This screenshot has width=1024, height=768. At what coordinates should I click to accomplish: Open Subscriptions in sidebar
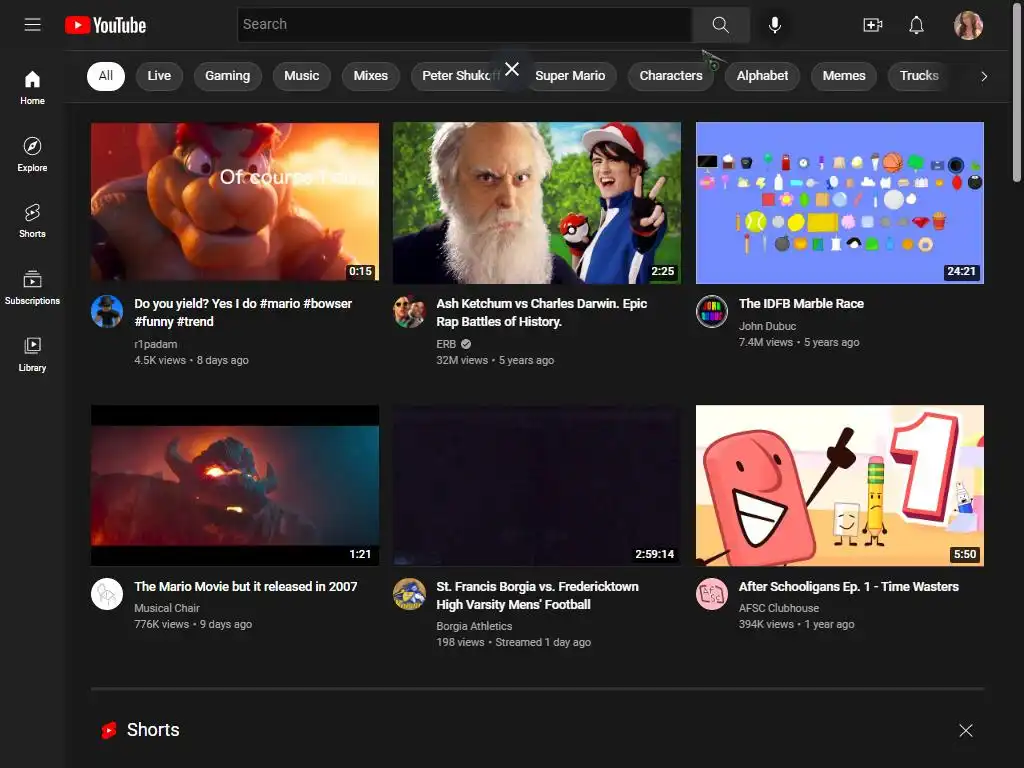pos(32,288)
